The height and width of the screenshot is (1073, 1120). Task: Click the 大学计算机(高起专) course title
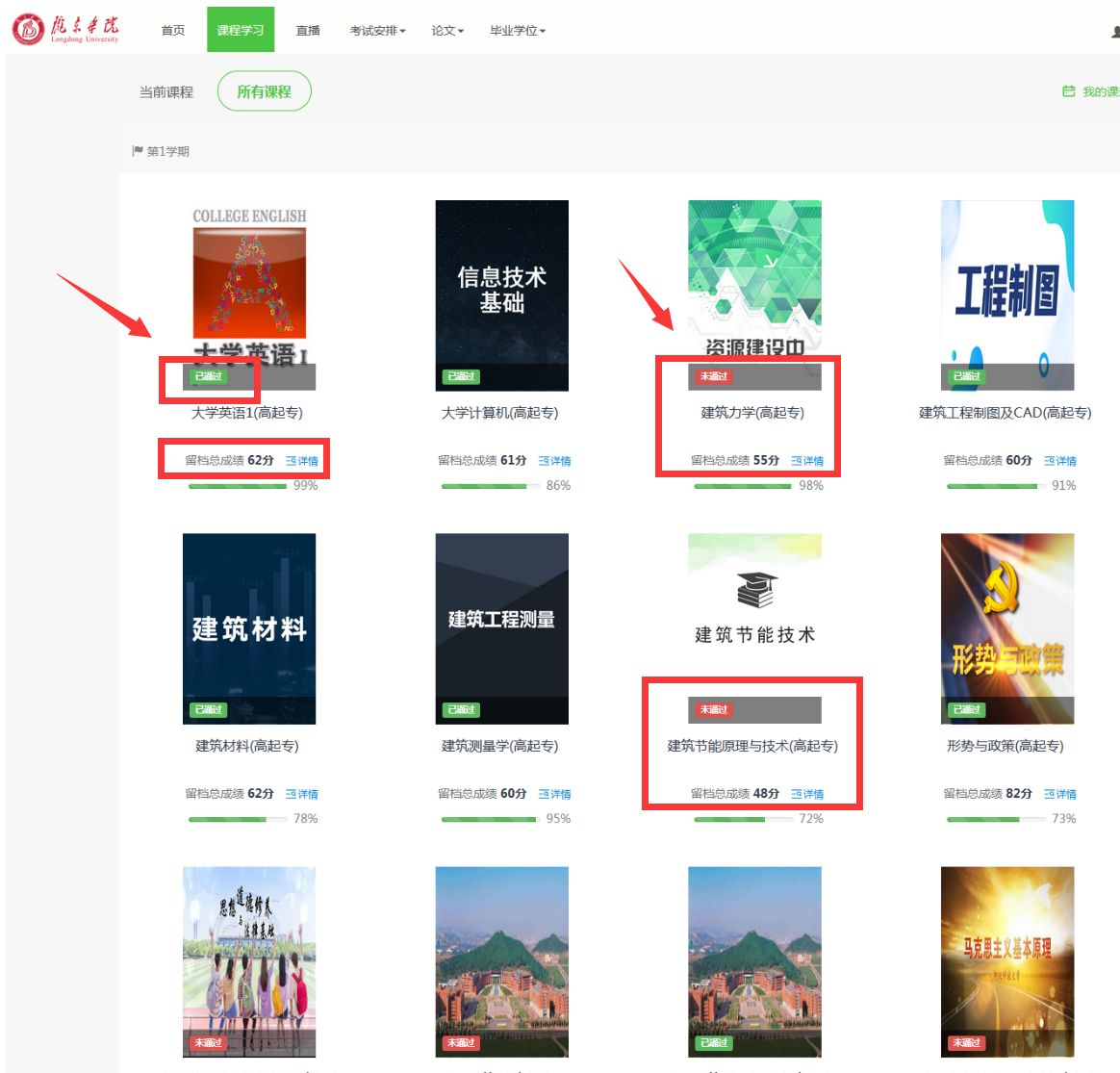[x=500, y=413]
